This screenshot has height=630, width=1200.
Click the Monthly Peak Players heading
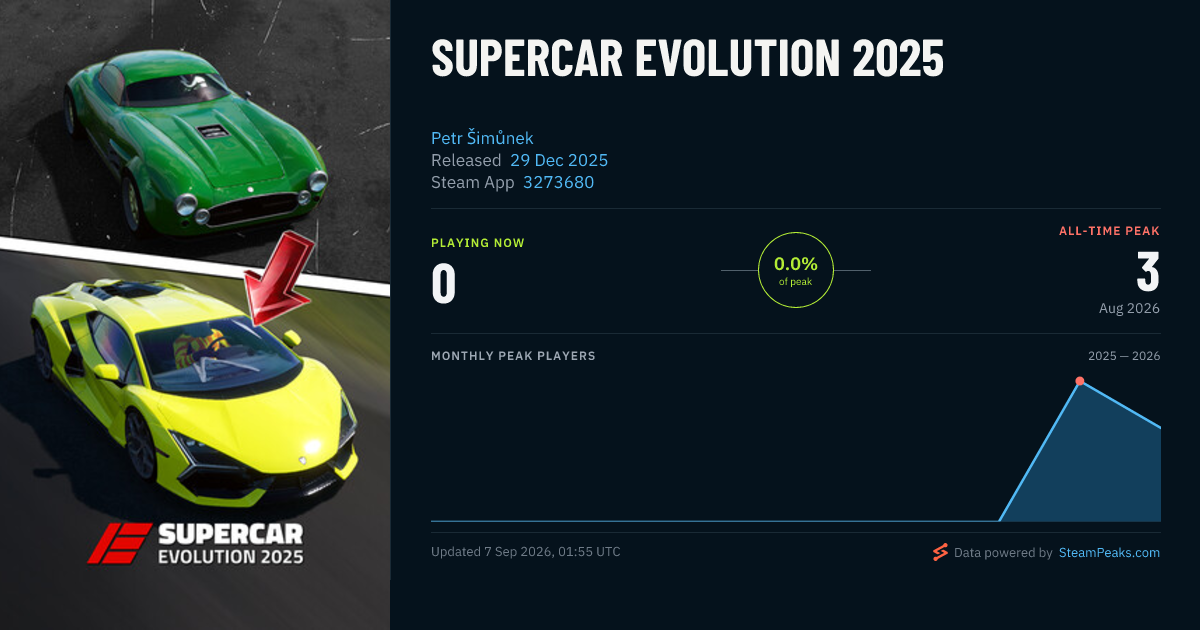[x=513, y=356]
